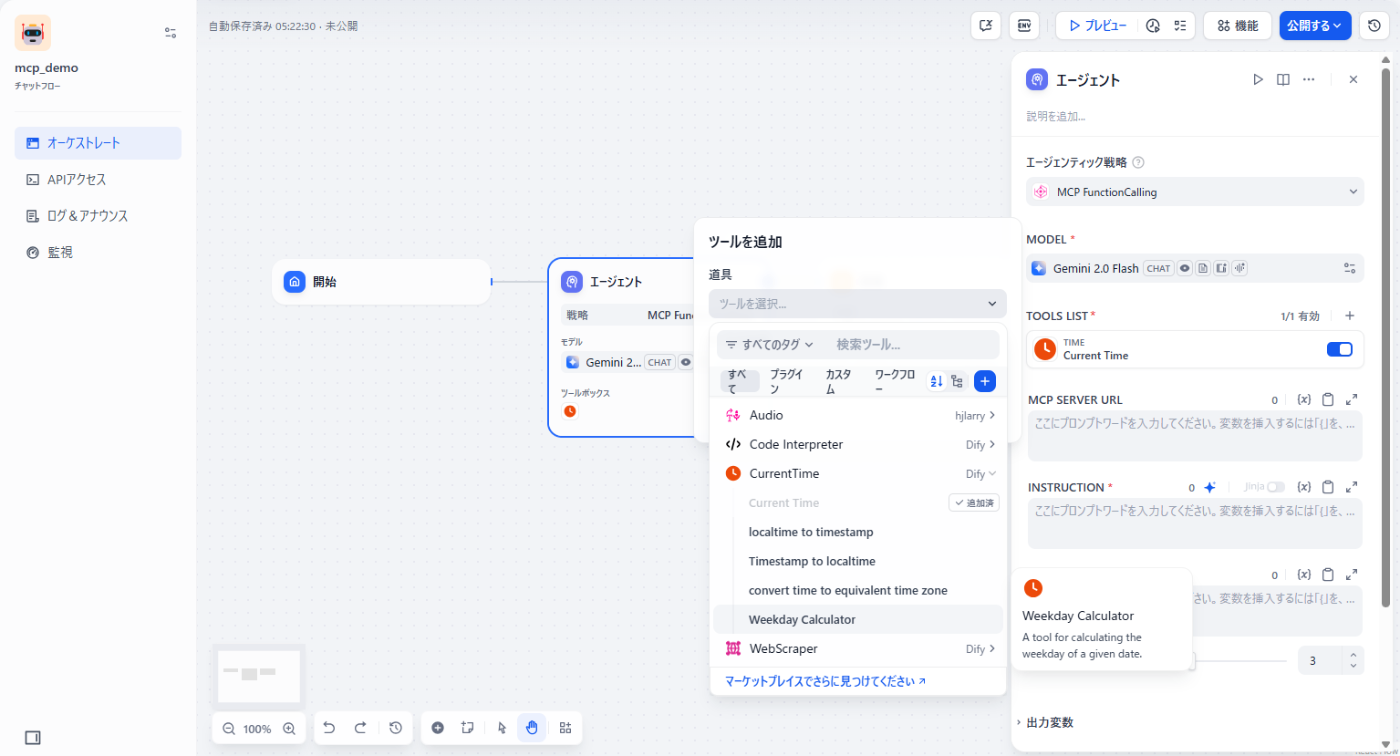Screen dimensions: 1400x756
Task: Toggle the Jinja switch for INSTRUCTION
Action: click(1276, 487)
